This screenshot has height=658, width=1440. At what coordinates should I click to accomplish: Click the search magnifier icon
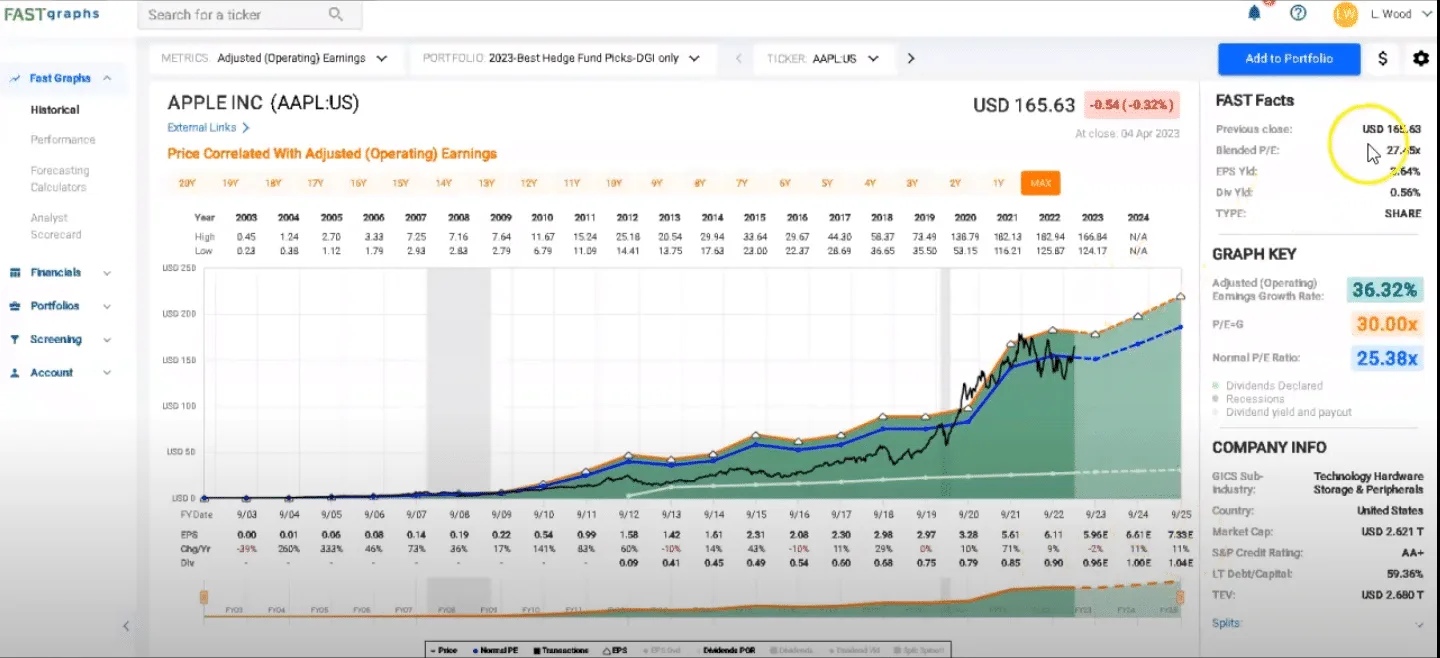tap(335, 14)
